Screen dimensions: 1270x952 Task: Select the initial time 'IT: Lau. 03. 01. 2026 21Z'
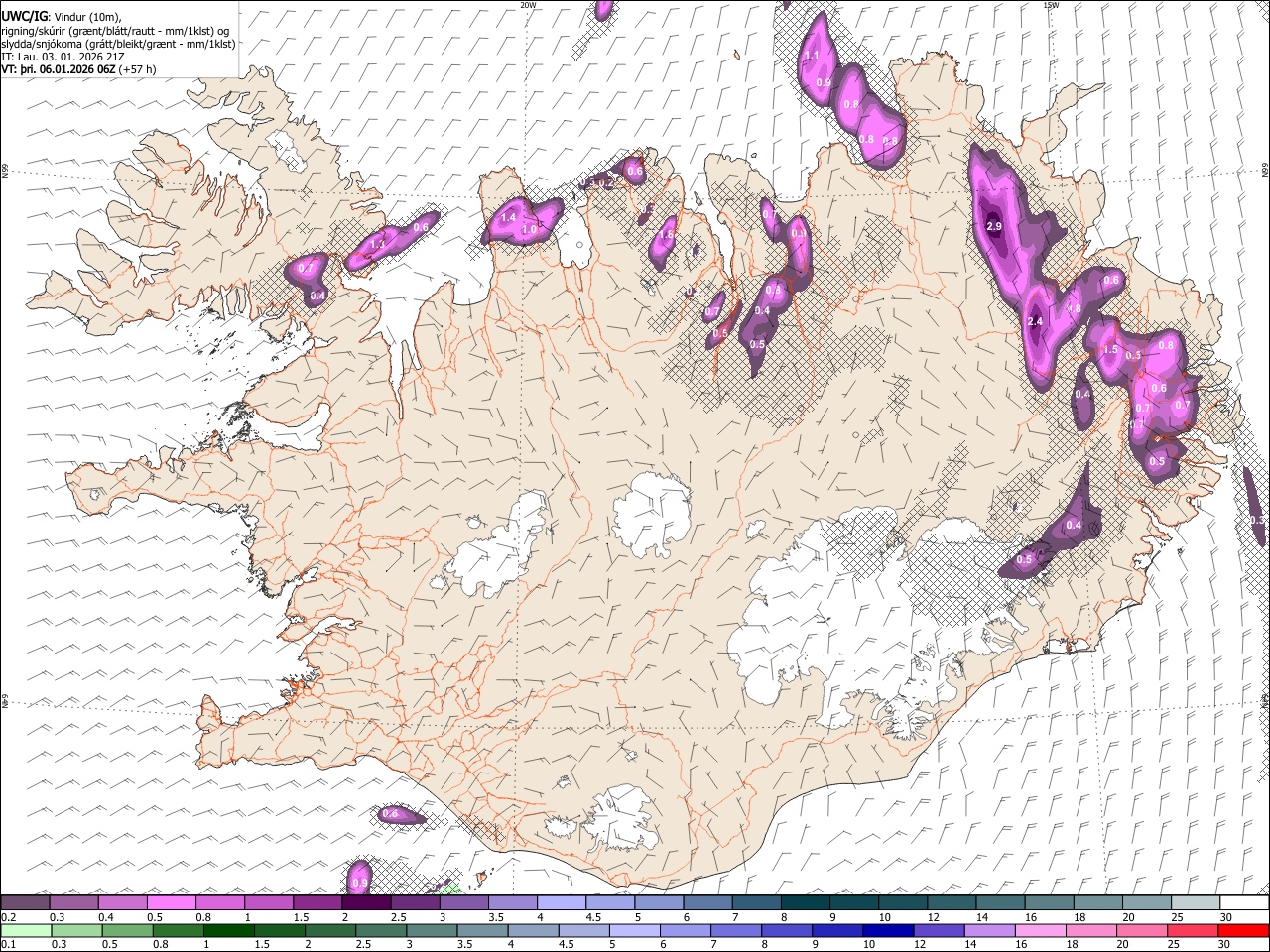coord(63,57)
